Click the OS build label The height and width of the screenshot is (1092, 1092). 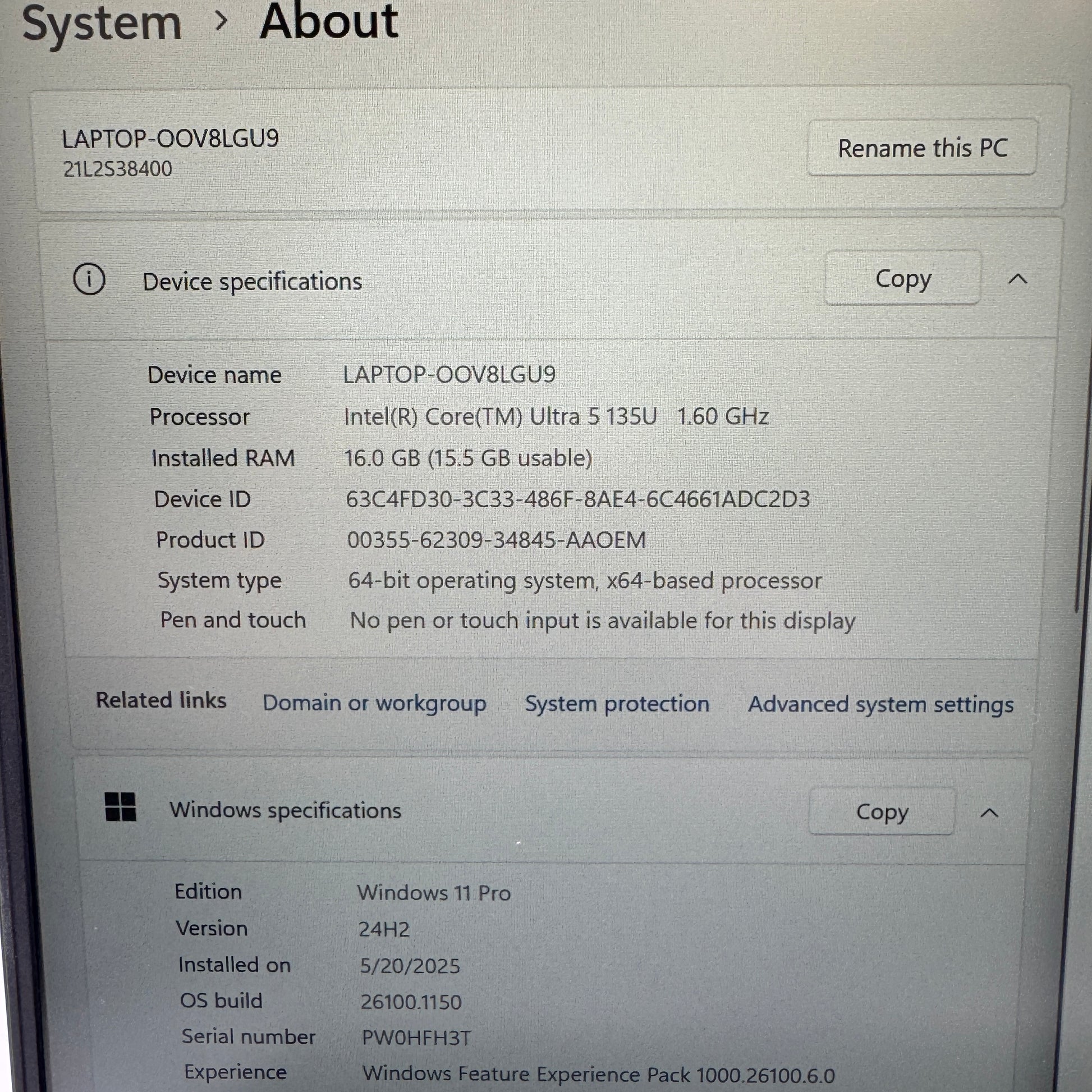[221, 1001]
